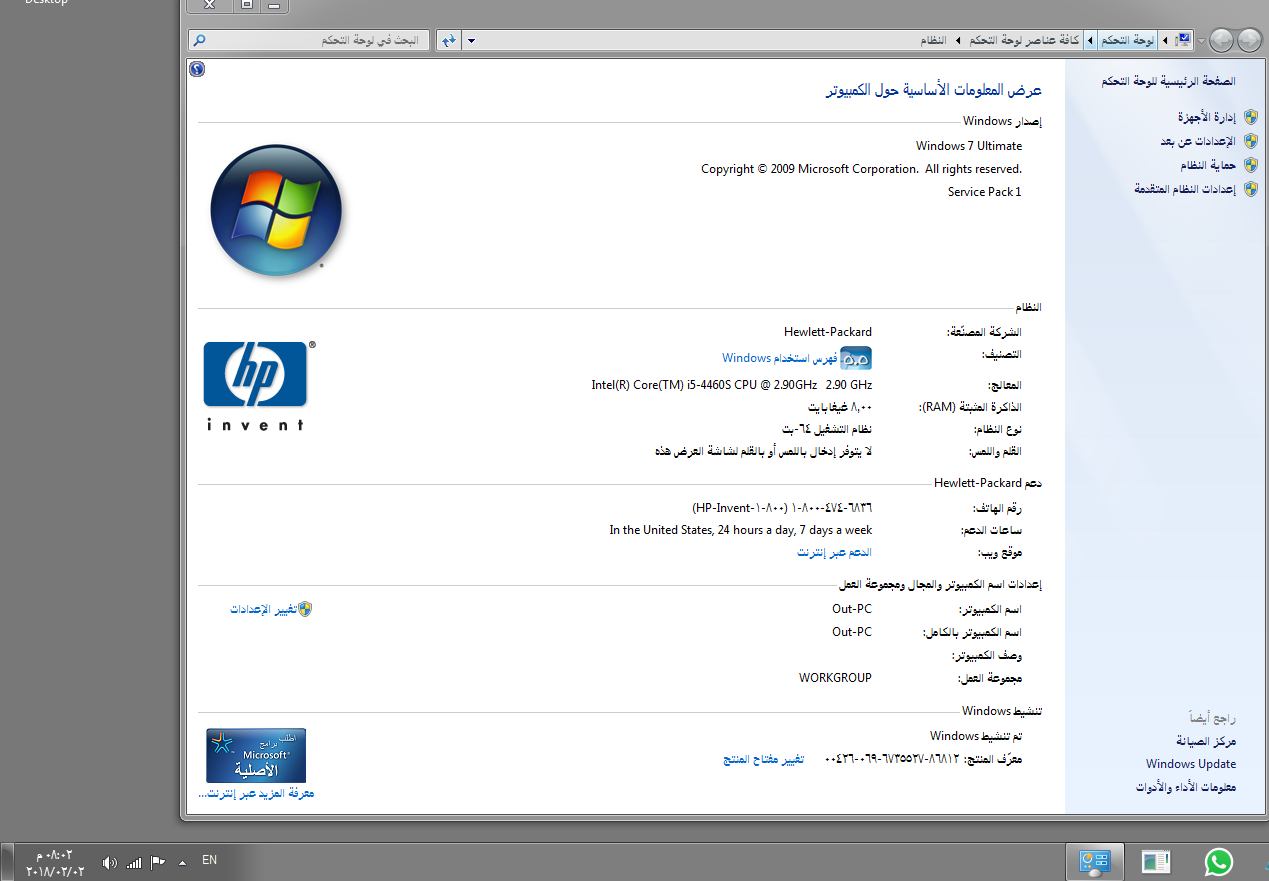Open Learn more online (معرفة المزيد عبر إنترنت) link
Viewport: 1269px width, 881px height.
tap(257, 793)
